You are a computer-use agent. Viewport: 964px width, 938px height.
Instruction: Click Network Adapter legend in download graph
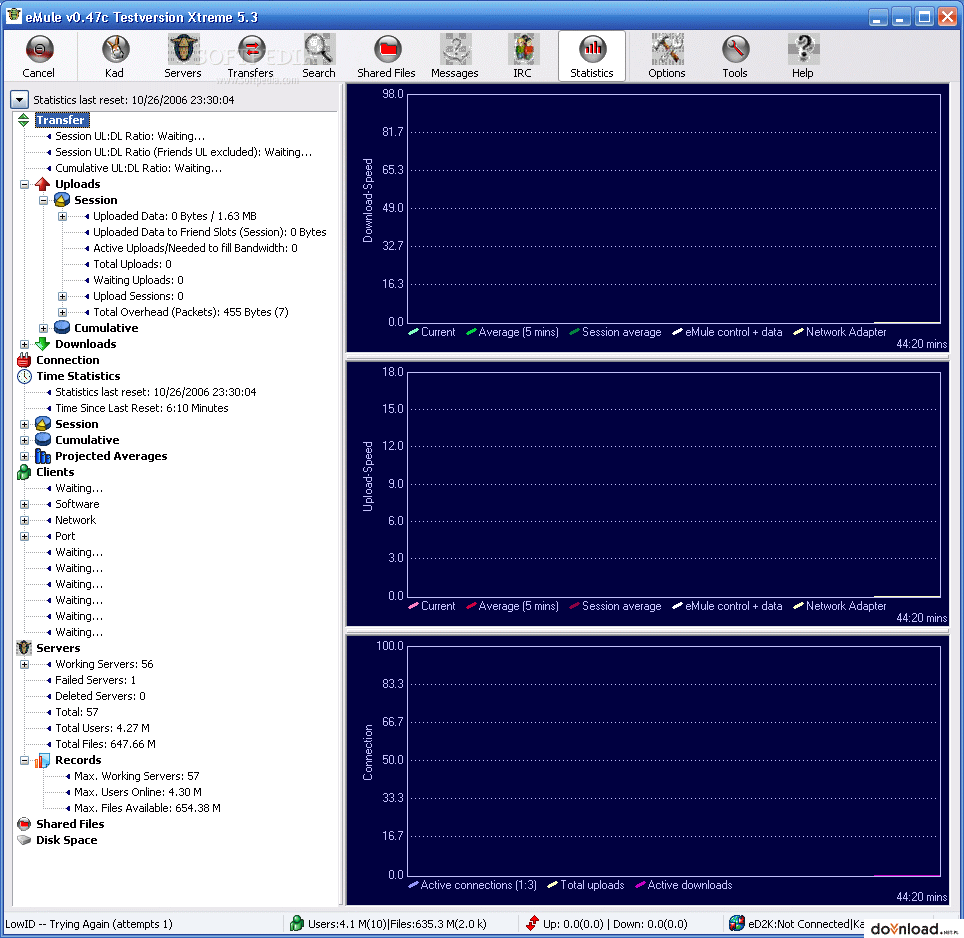[840, 332]
